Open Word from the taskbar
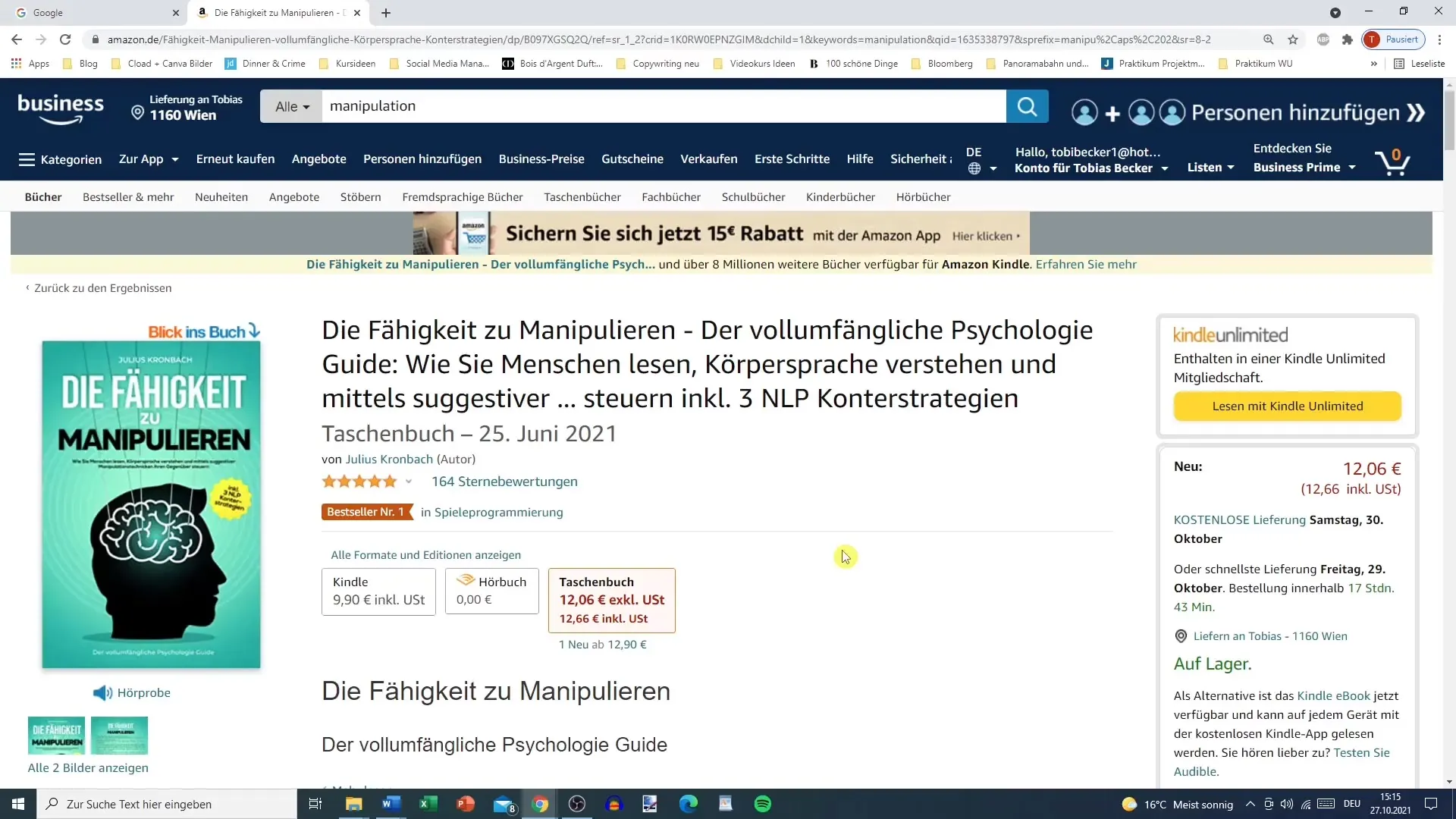The image size is (1456, 819). pos(391,804)
